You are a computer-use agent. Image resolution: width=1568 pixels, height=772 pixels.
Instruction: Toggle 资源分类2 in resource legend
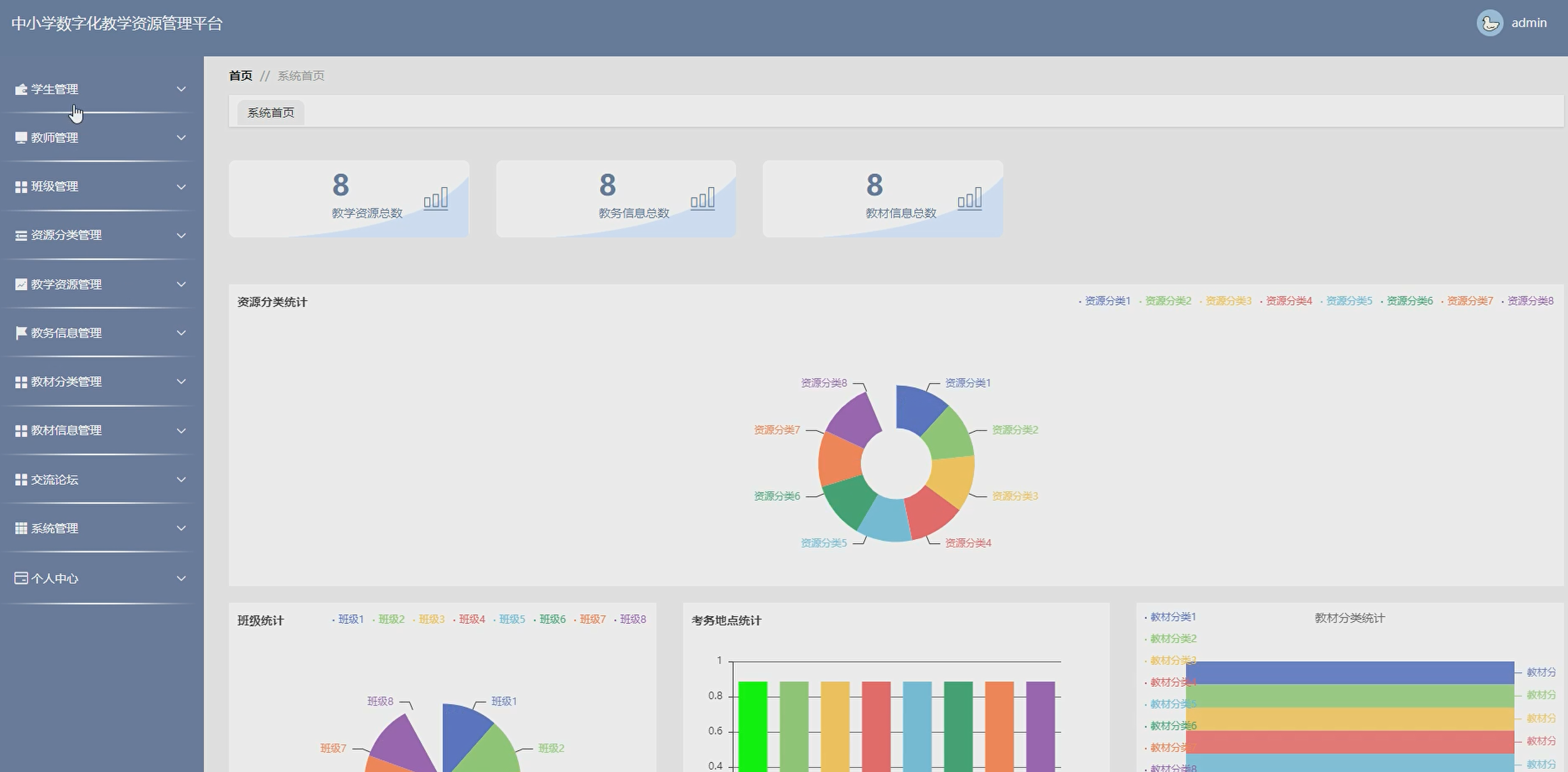[x=1165, y=301]
